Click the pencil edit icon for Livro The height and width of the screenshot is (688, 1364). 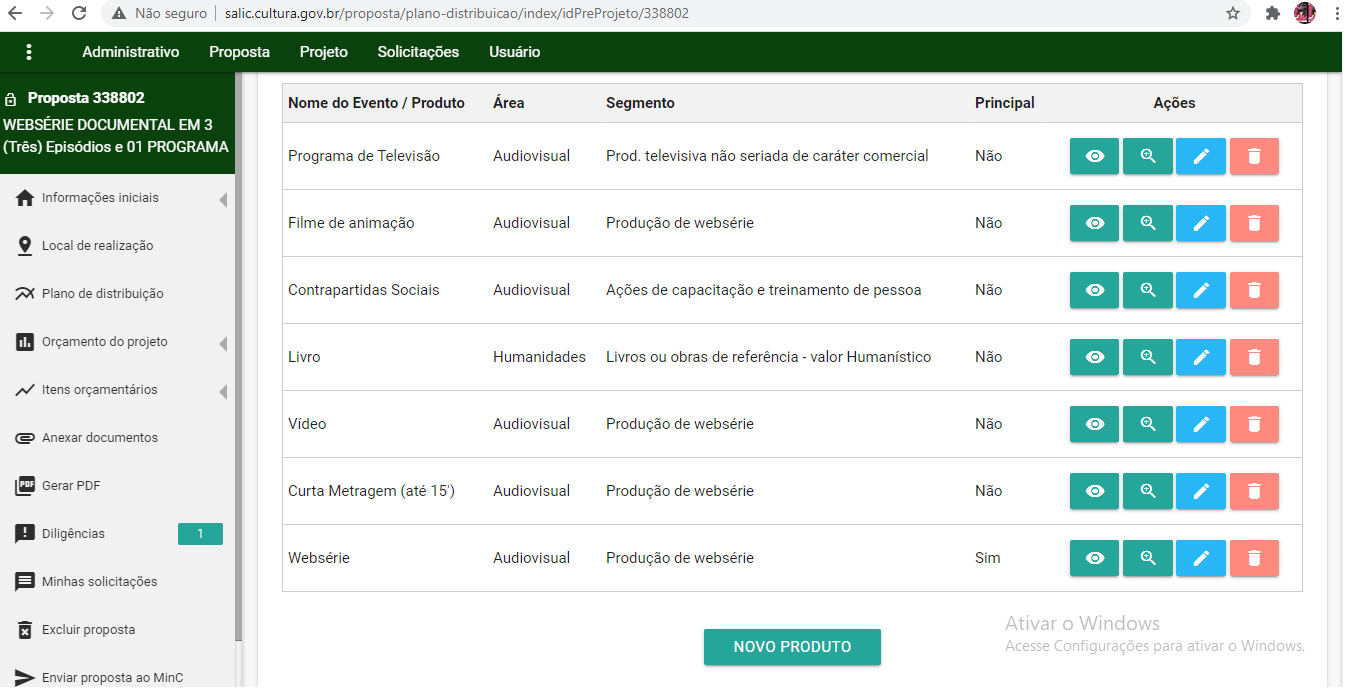coord(1201,357)
